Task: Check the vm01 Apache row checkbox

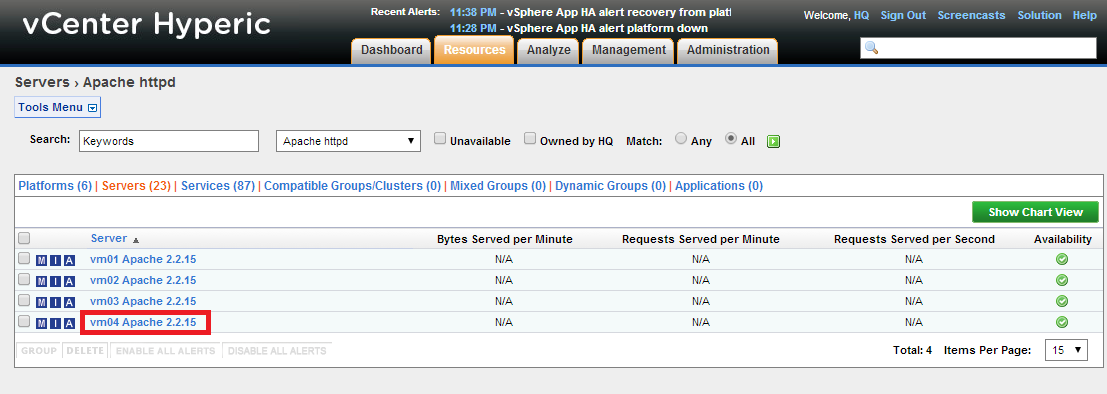Action: 24,258
